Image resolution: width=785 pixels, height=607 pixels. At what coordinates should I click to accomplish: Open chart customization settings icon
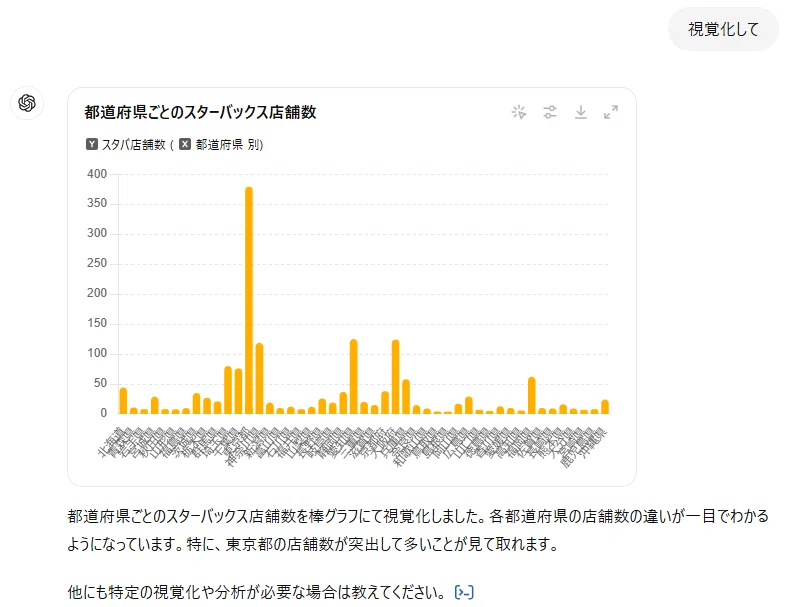[x=550, y=112]
